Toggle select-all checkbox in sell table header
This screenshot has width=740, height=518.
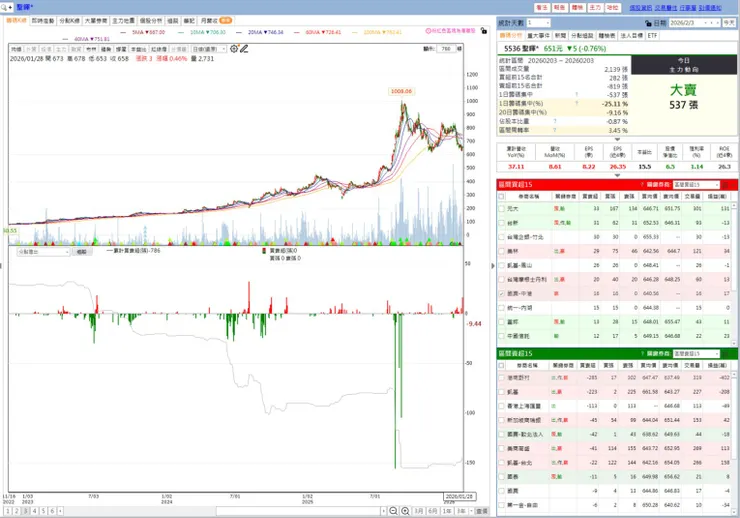click(x=501, y=365)
